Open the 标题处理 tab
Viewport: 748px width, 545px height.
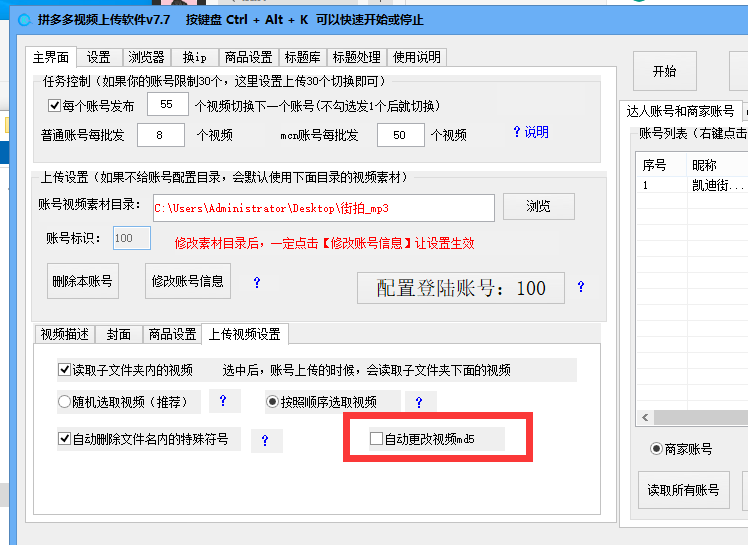click(x=356, y=57)
